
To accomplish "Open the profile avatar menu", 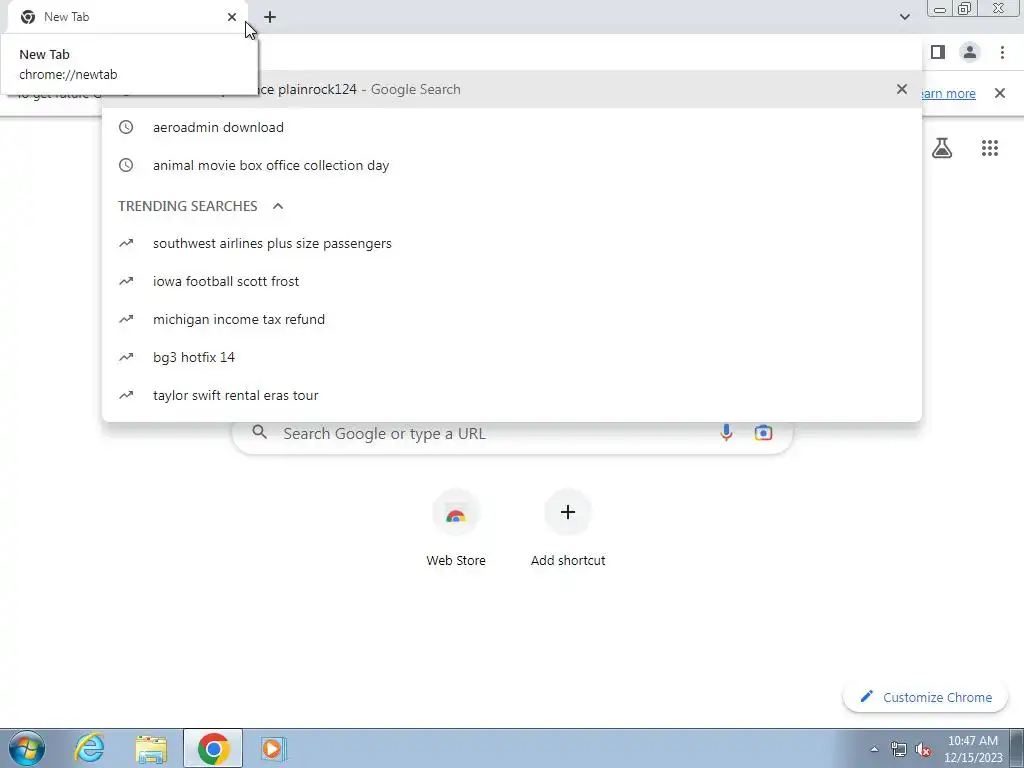I will pos(970,52).
